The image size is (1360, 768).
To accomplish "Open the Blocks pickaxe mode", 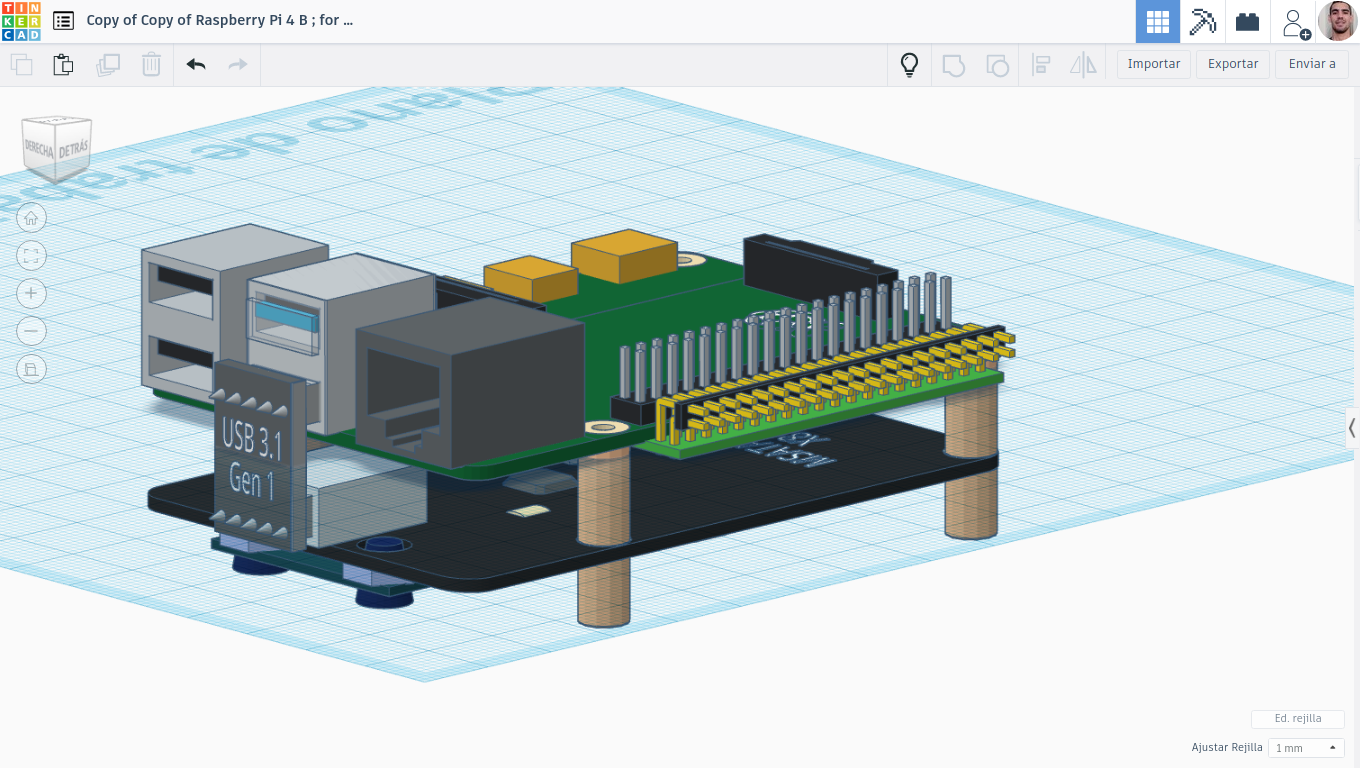I will (1202, 21).
